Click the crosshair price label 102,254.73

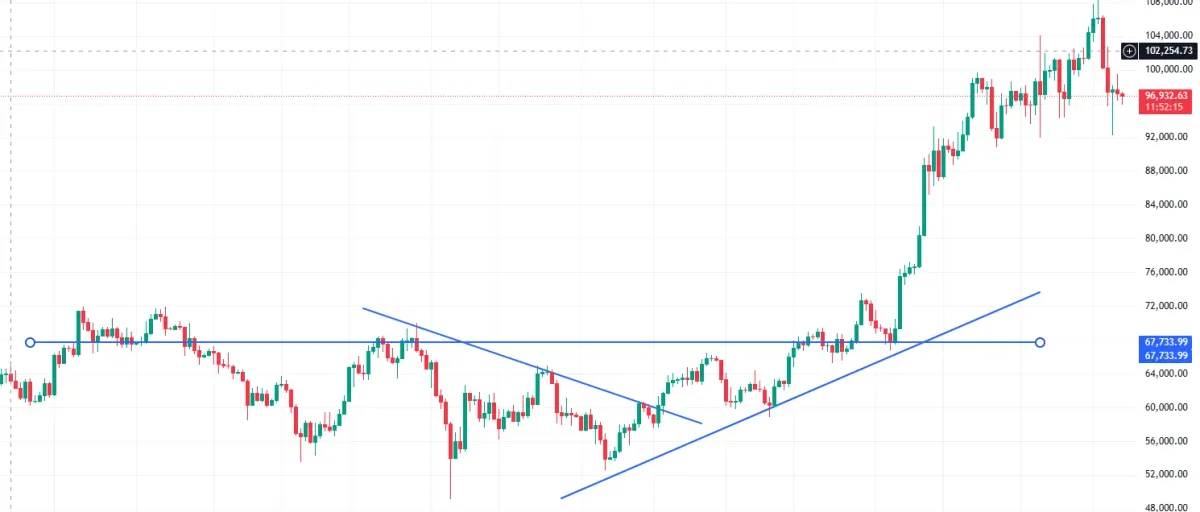point(1168,50)
